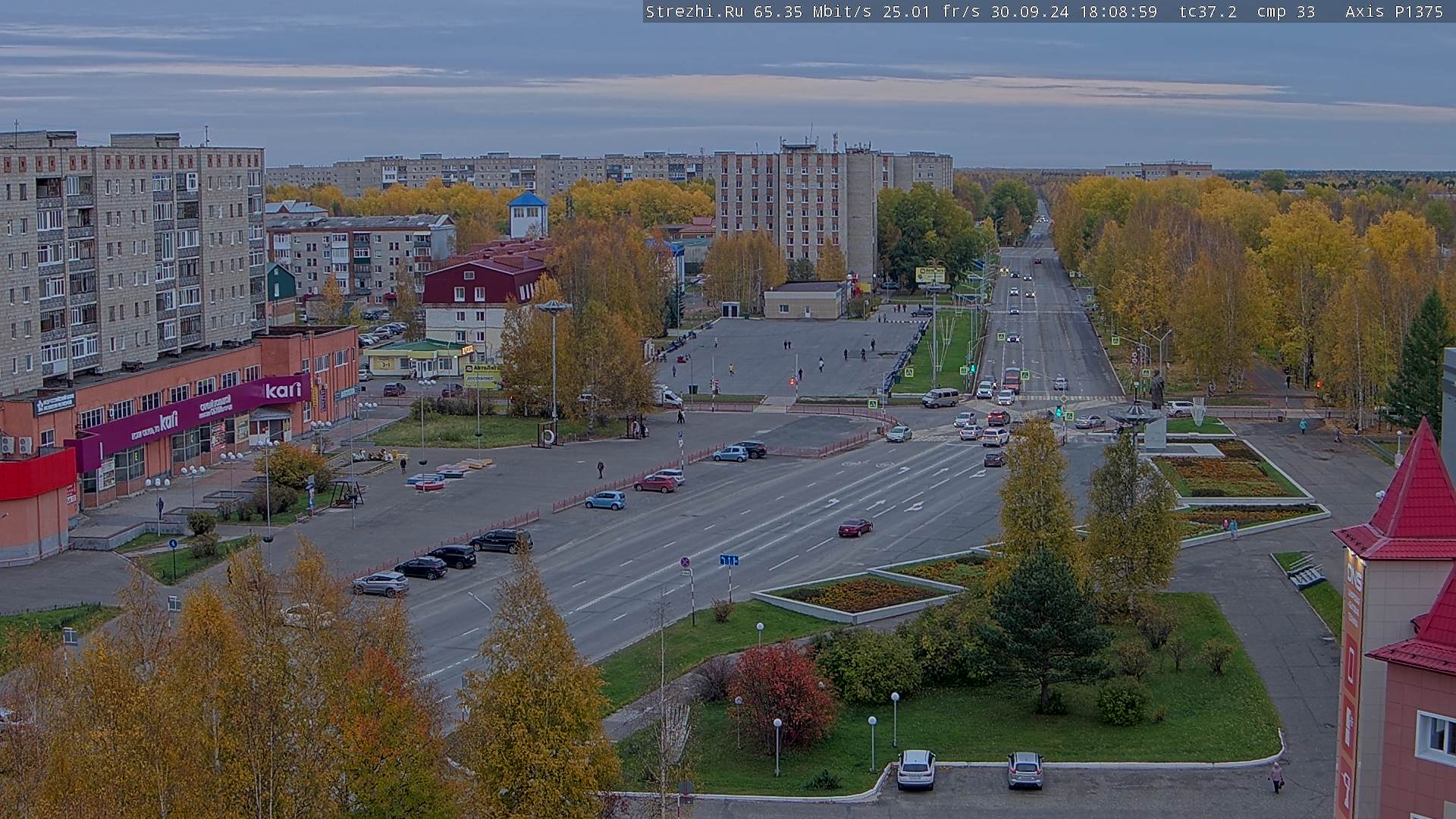Image resolution: width=1456 pixels, height=819 pixels.
Task: Select the 65.35 Mbit/s bitrate readout
Action: 812,11
